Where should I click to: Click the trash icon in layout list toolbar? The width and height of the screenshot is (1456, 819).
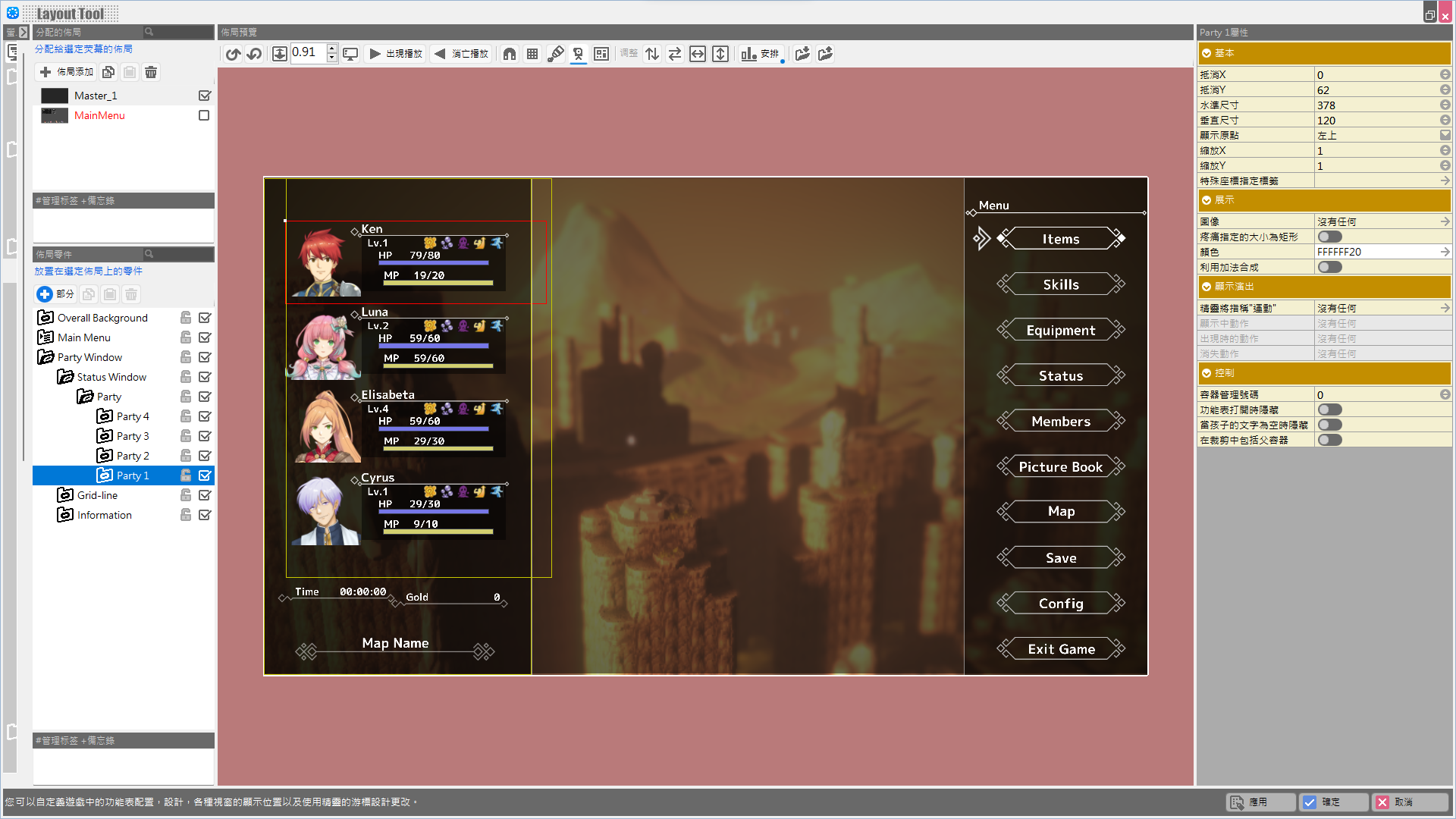click(151, 72)
